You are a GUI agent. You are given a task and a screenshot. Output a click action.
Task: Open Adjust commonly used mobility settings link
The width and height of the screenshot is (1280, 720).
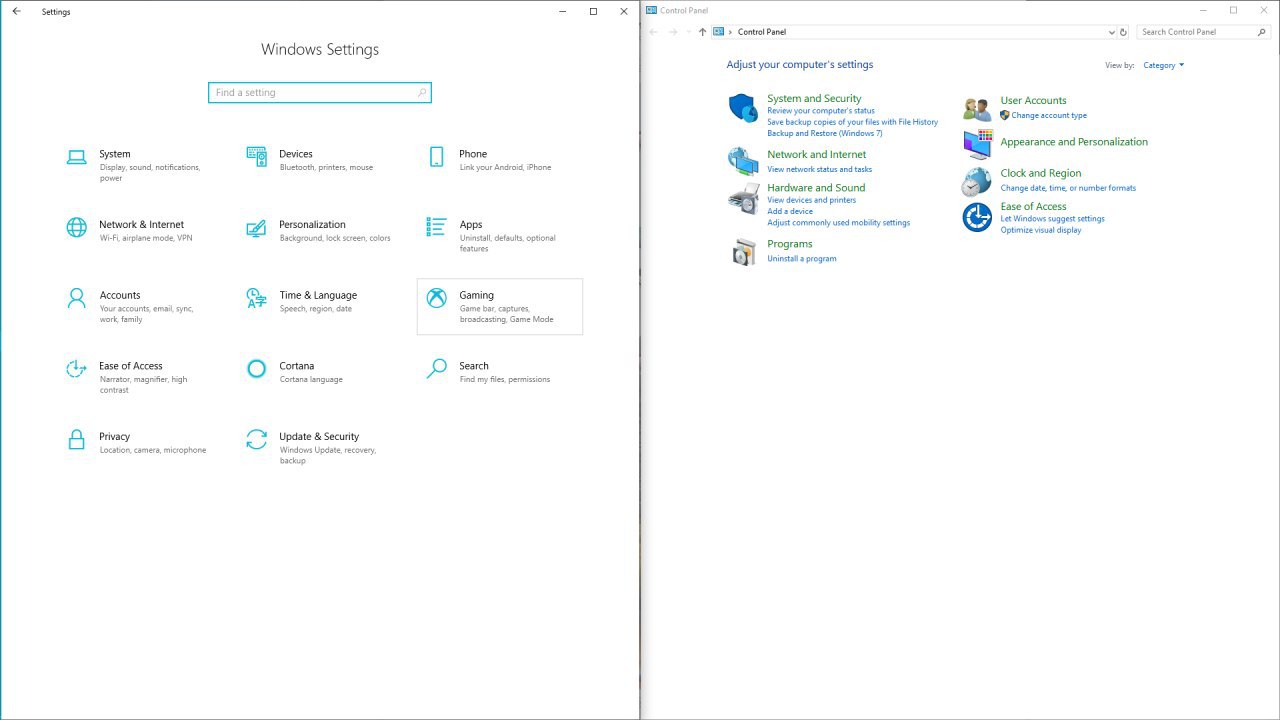(838, 223)
